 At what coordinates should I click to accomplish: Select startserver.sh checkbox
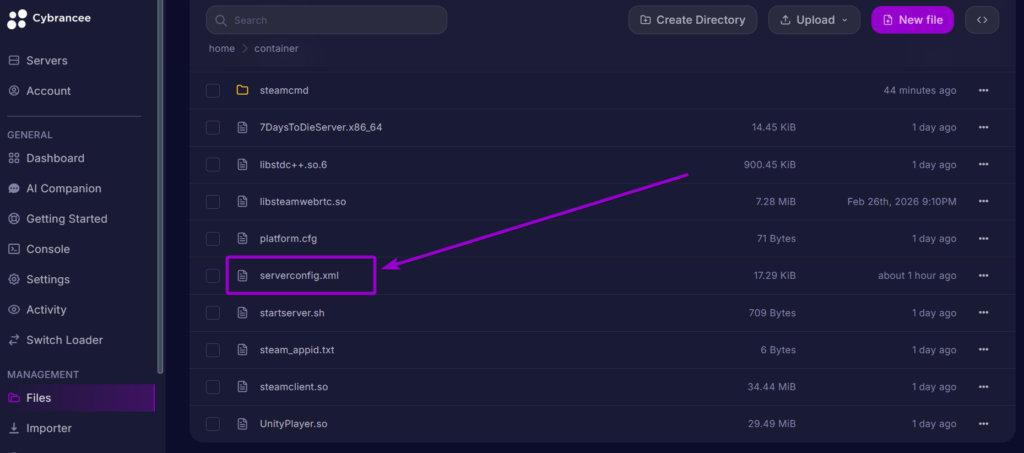(213, 313)
